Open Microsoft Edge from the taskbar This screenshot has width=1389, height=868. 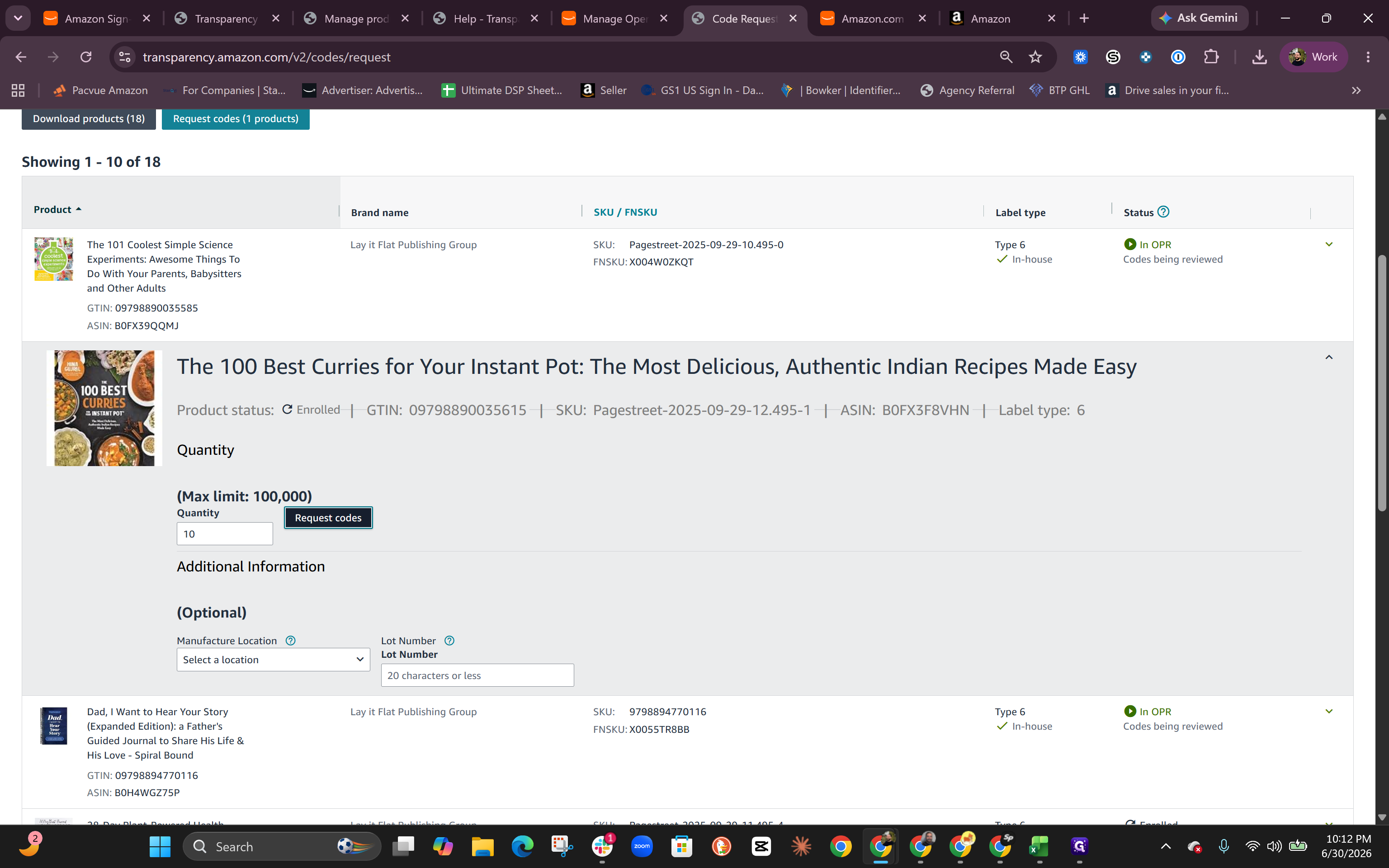pyautogui.click(x=522, y=846)
